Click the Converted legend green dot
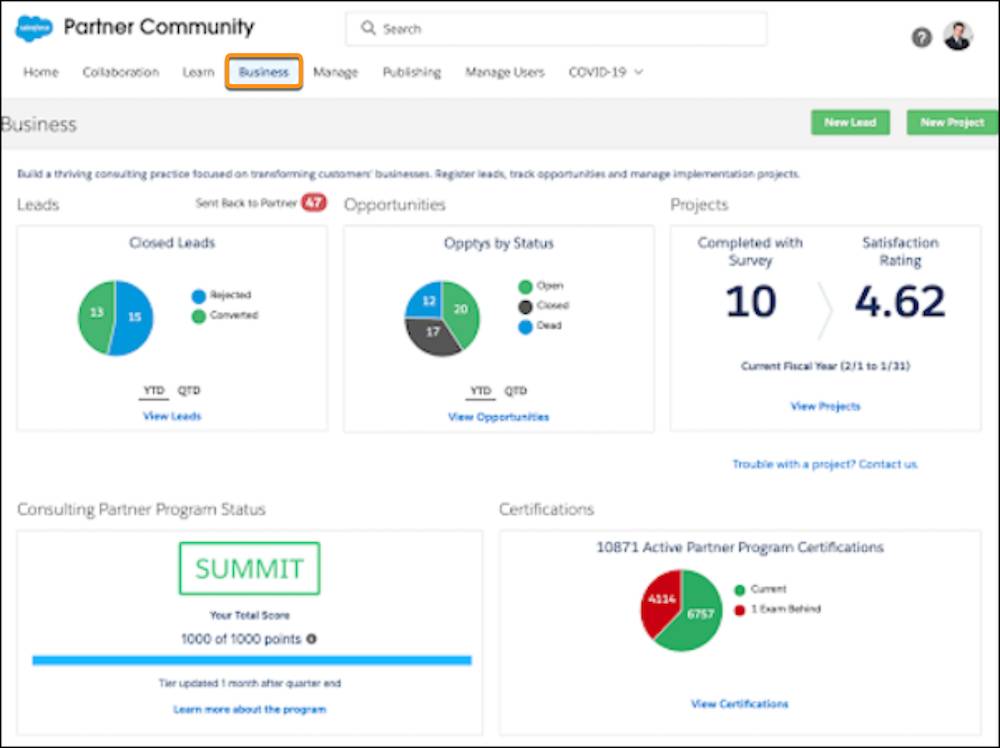The width and height of the screenshot is (1000, 748). point(199,316)
